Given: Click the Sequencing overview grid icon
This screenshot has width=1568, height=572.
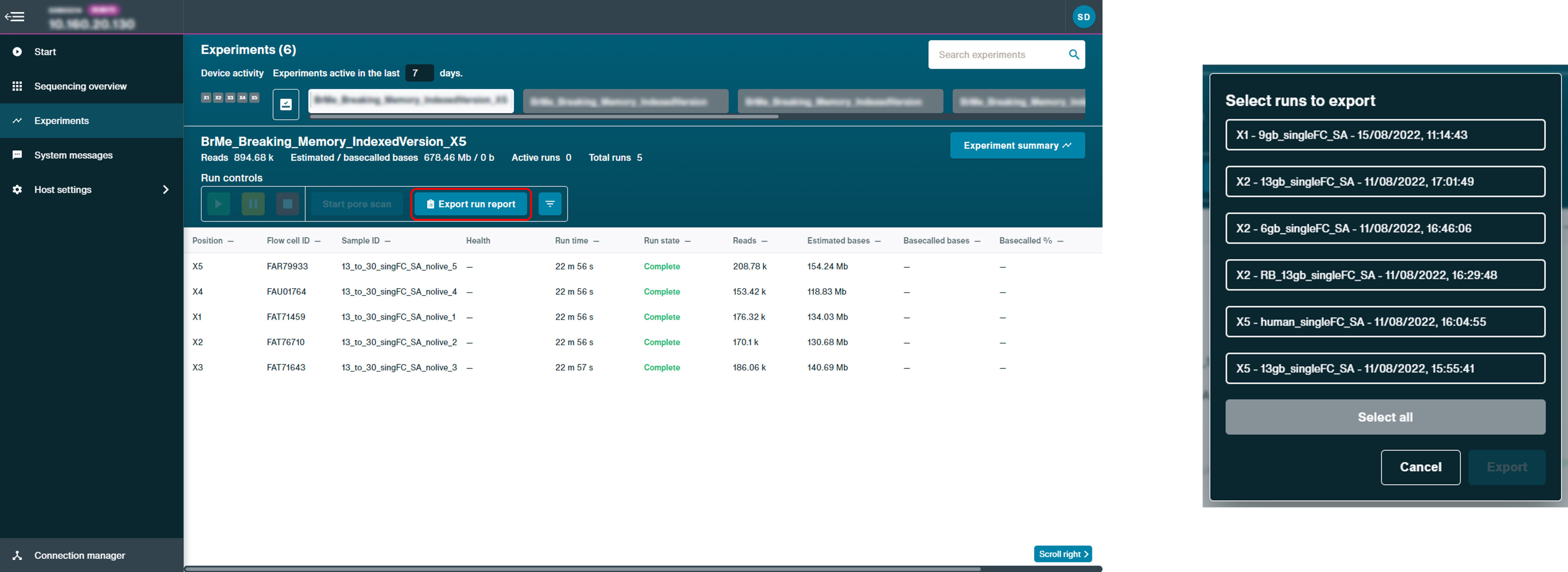Looking at the screenshot, I should (x=17, y=87).
